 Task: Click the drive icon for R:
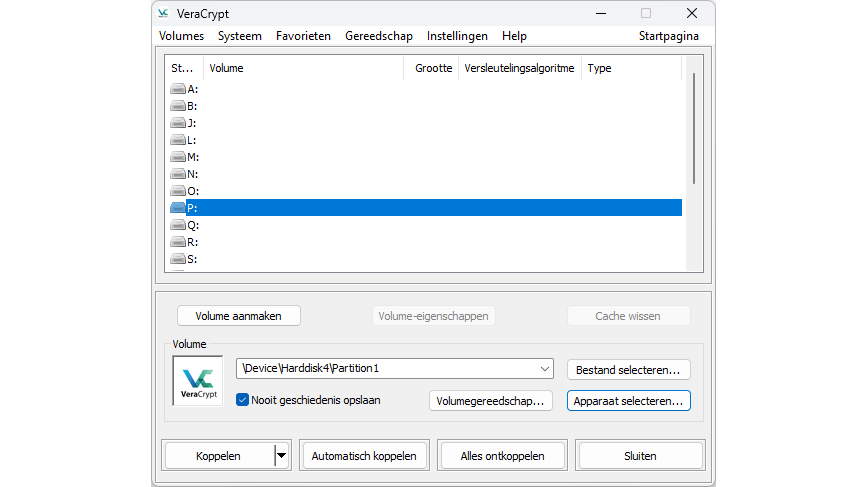(178, 242)
